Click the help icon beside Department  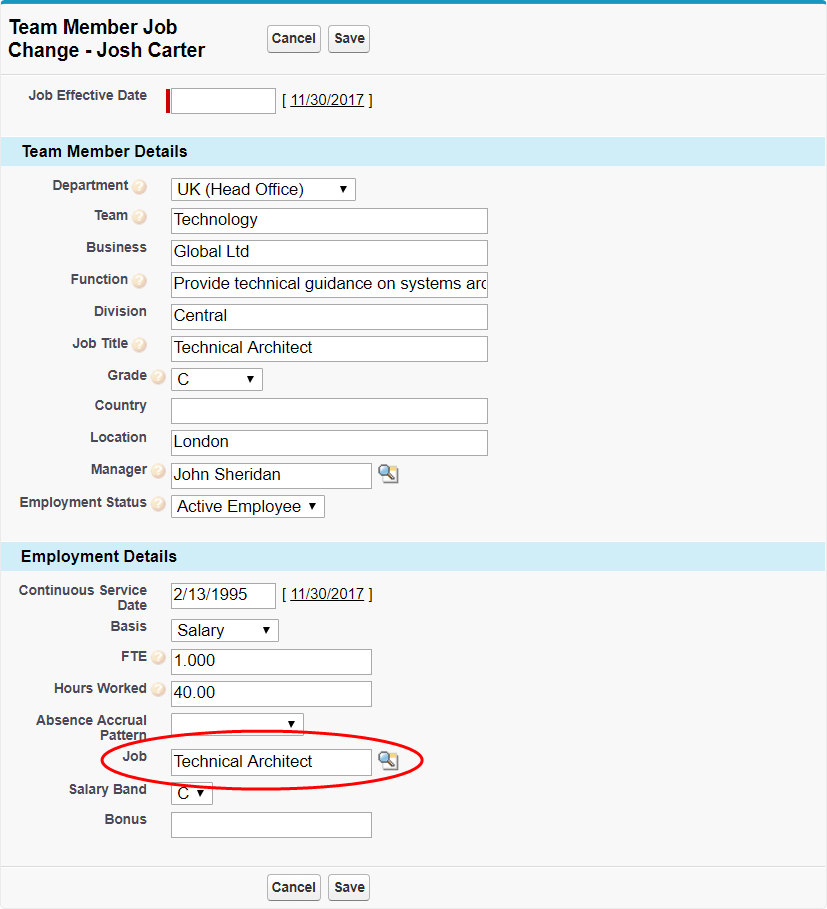coord(140,187)
